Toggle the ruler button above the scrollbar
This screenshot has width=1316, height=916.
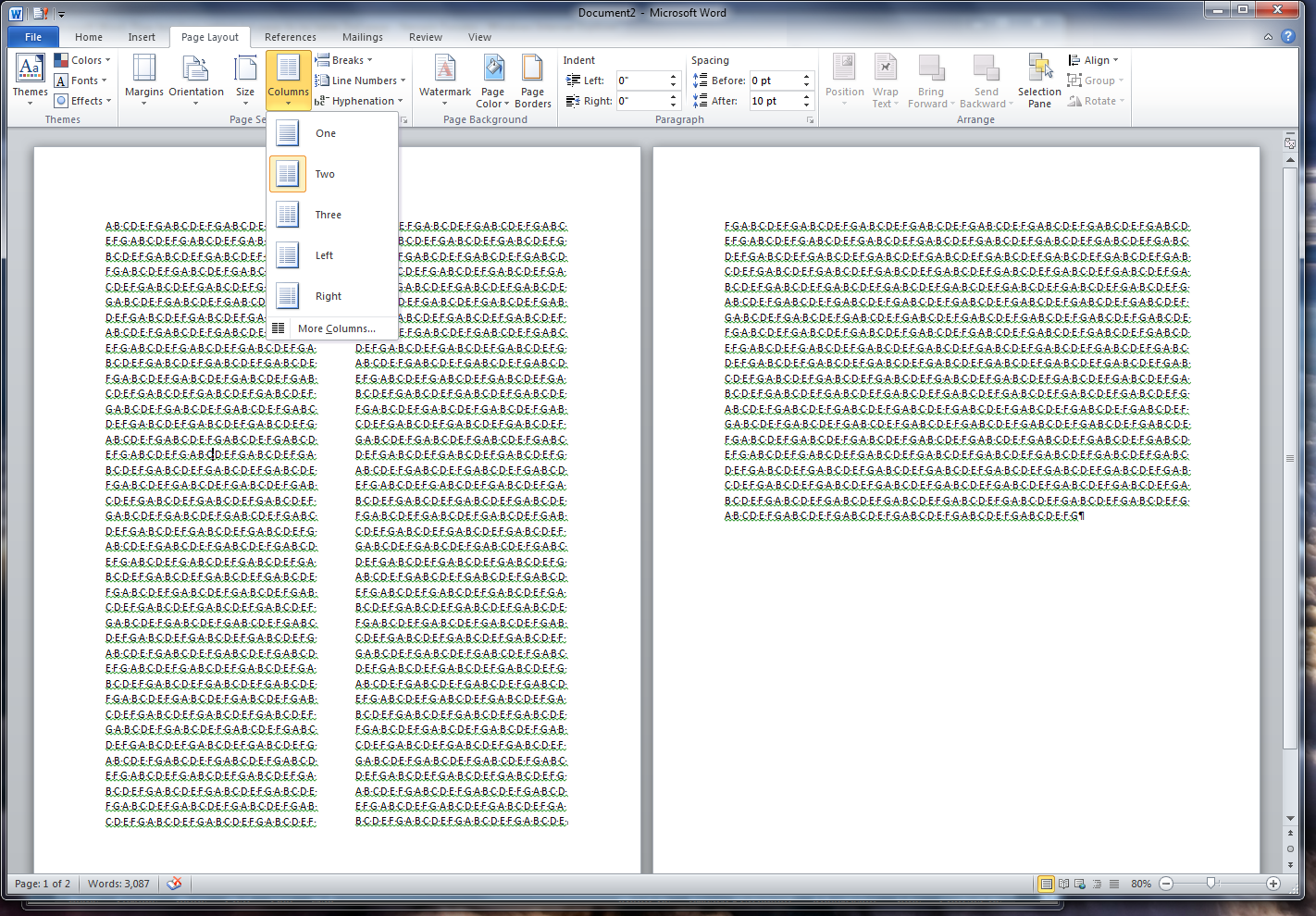tap(1290, 143)
